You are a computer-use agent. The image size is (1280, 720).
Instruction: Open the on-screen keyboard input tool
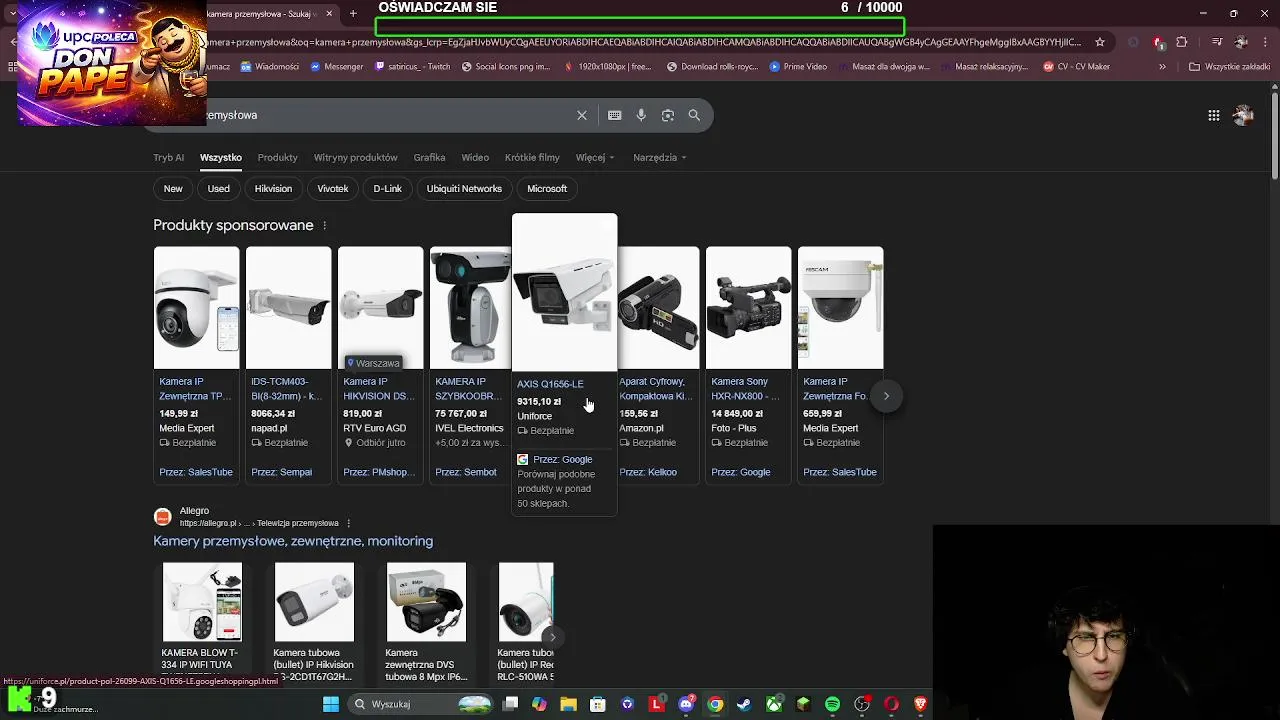coord(615,115)
